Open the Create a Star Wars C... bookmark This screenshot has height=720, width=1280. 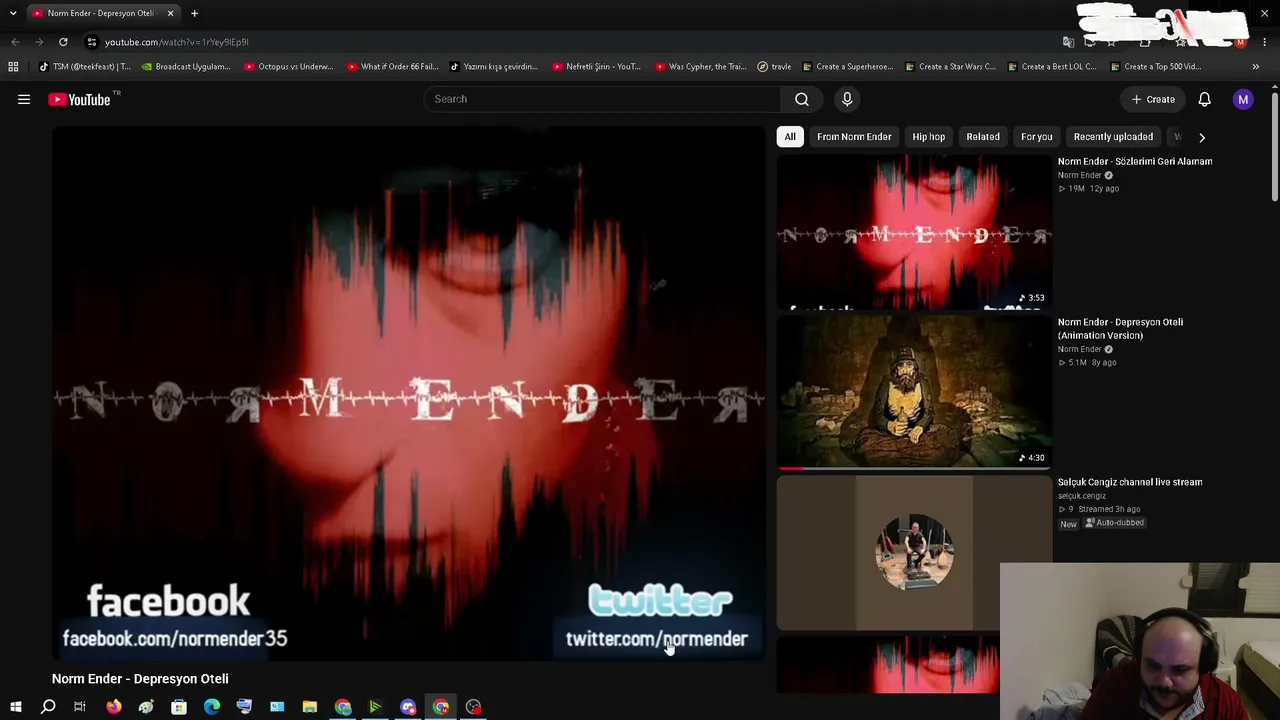950,67
